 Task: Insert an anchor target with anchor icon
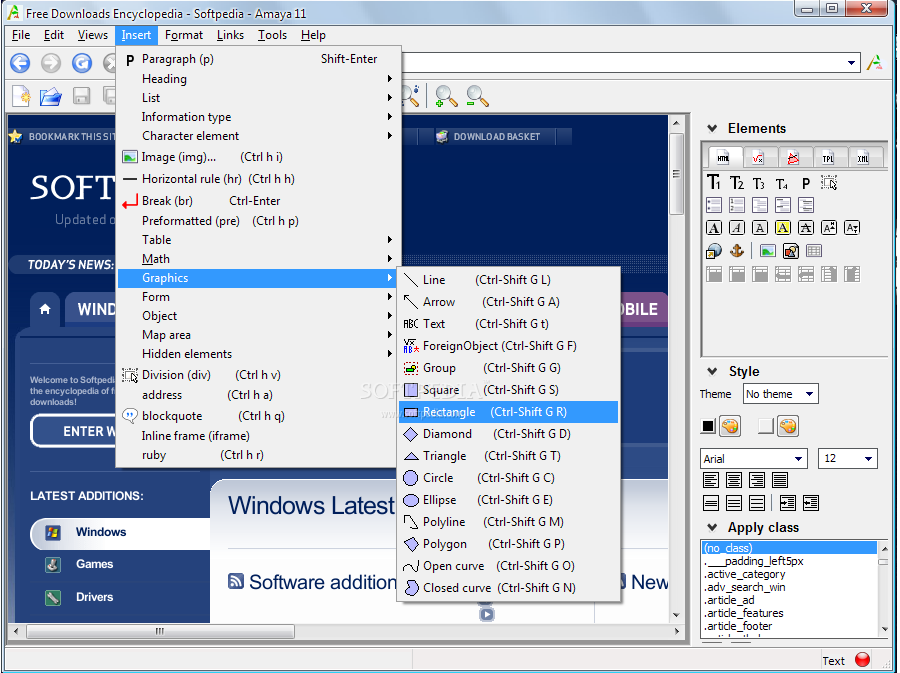click(x=736, y=251)
